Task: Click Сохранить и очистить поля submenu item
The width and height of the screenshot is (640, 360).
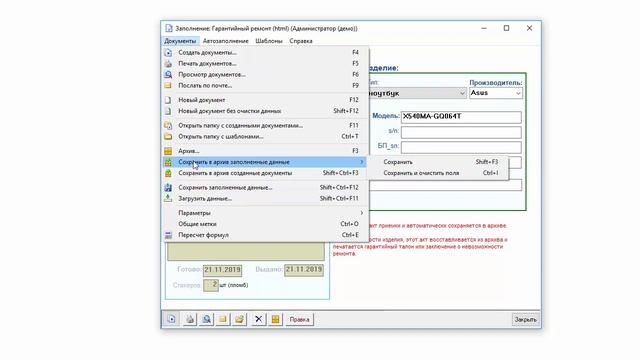Action: click(x=439, y=173)
